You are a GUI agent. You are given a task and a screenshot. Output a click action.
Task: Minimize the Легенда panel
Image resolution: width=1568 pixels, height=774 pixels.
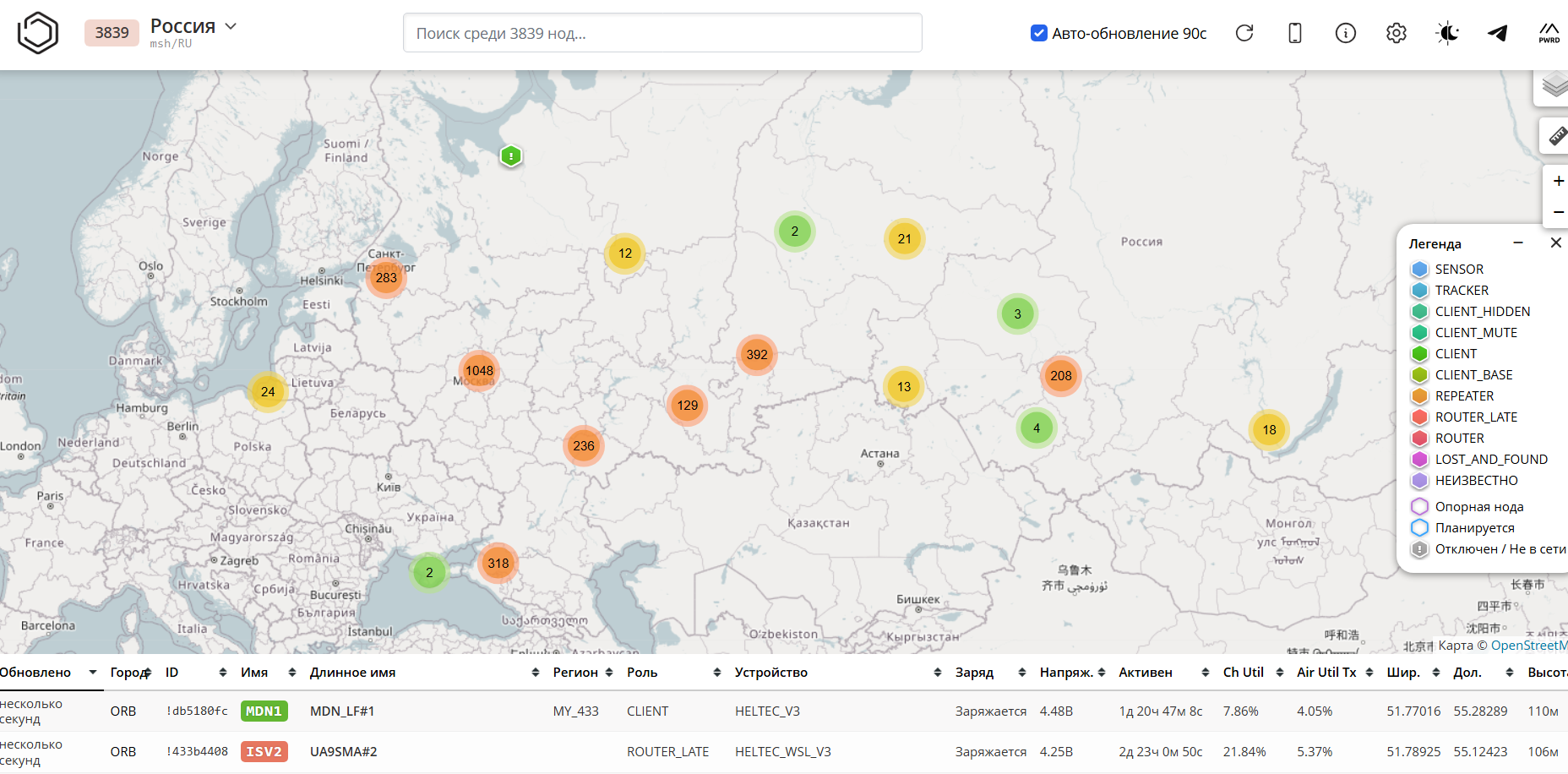point(1518,243)
